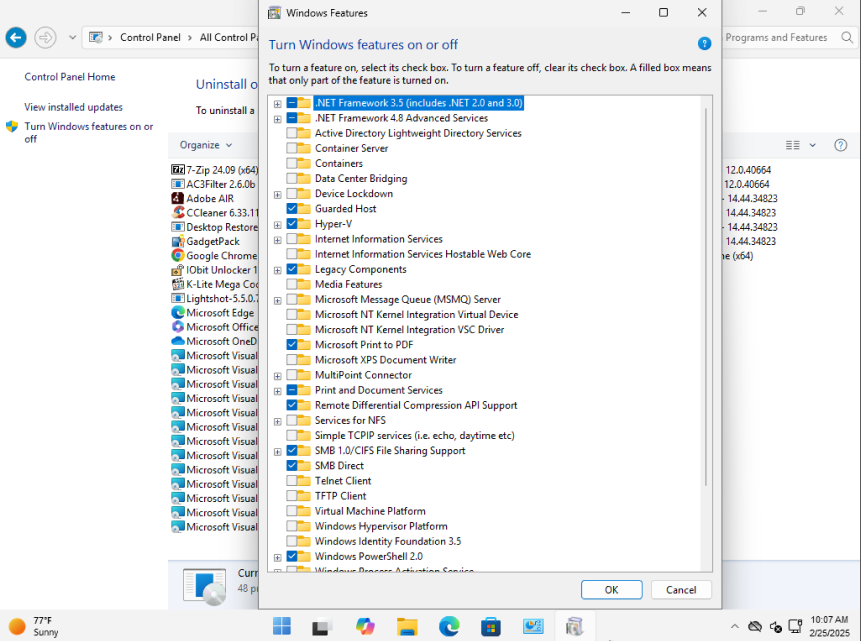Expand the Hyper-V feature tree

click(x=278, y=225)
